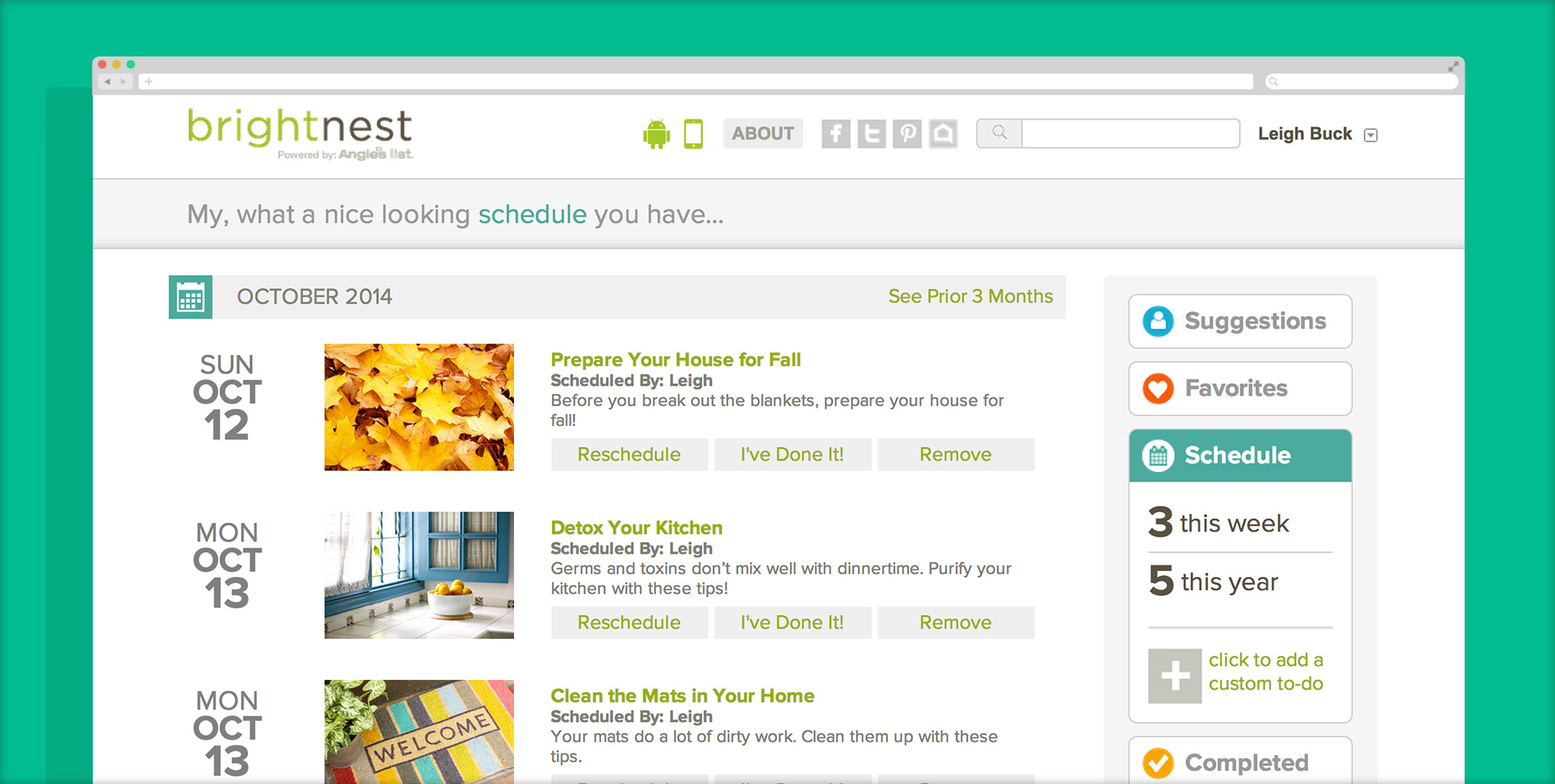Click the magnifier search icon in header
The width and height of the screenshot is (1555, 784).
[1000, 133]
